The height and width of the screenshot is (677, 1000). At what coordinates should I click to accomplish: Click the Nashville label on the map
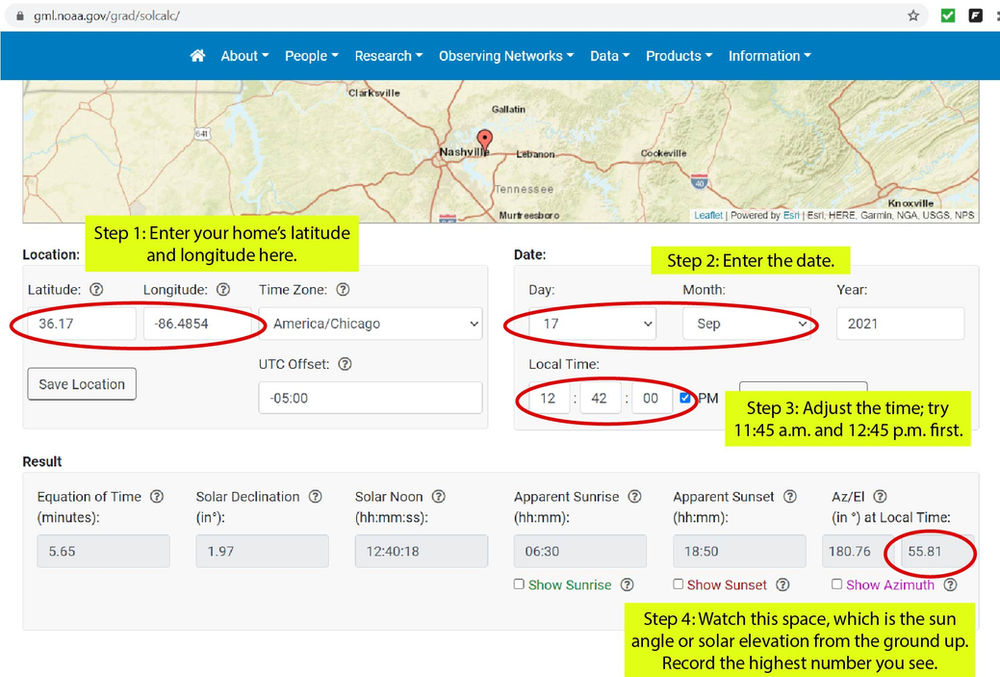point(464,152)
